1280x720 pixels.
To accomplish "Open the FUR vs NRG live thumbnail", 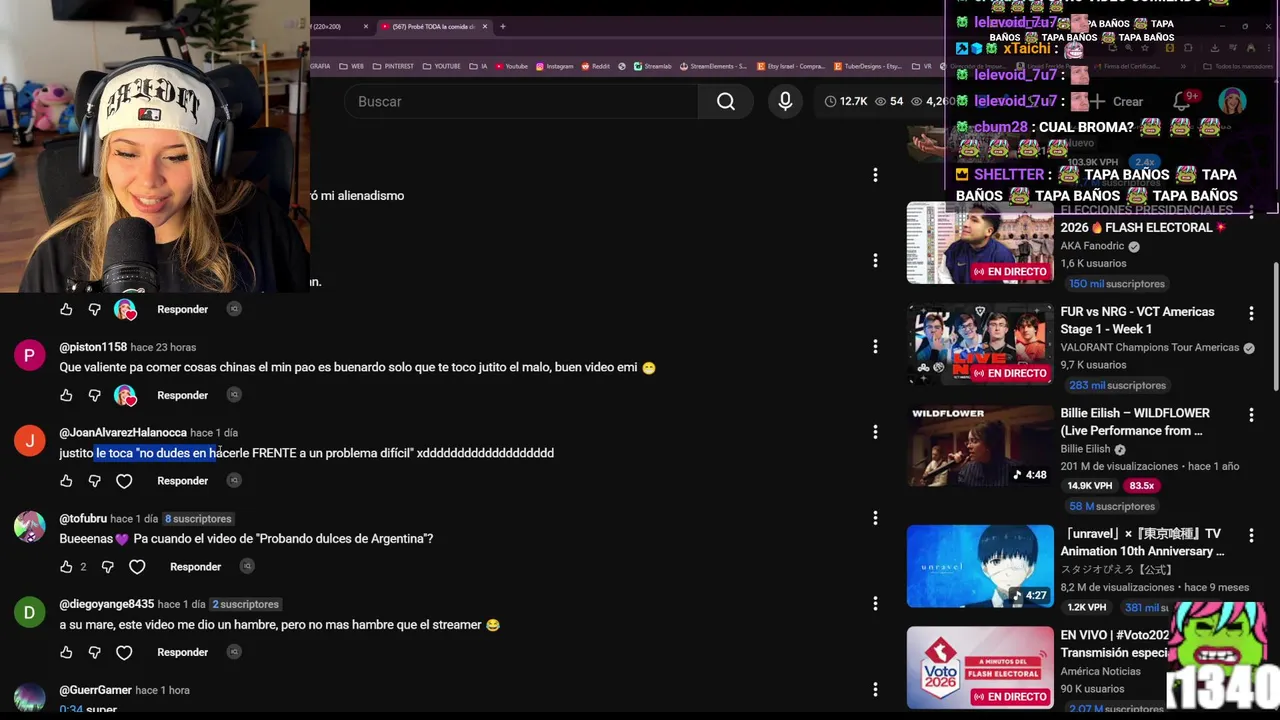I will pyautogui.click(x=980, y=344).
